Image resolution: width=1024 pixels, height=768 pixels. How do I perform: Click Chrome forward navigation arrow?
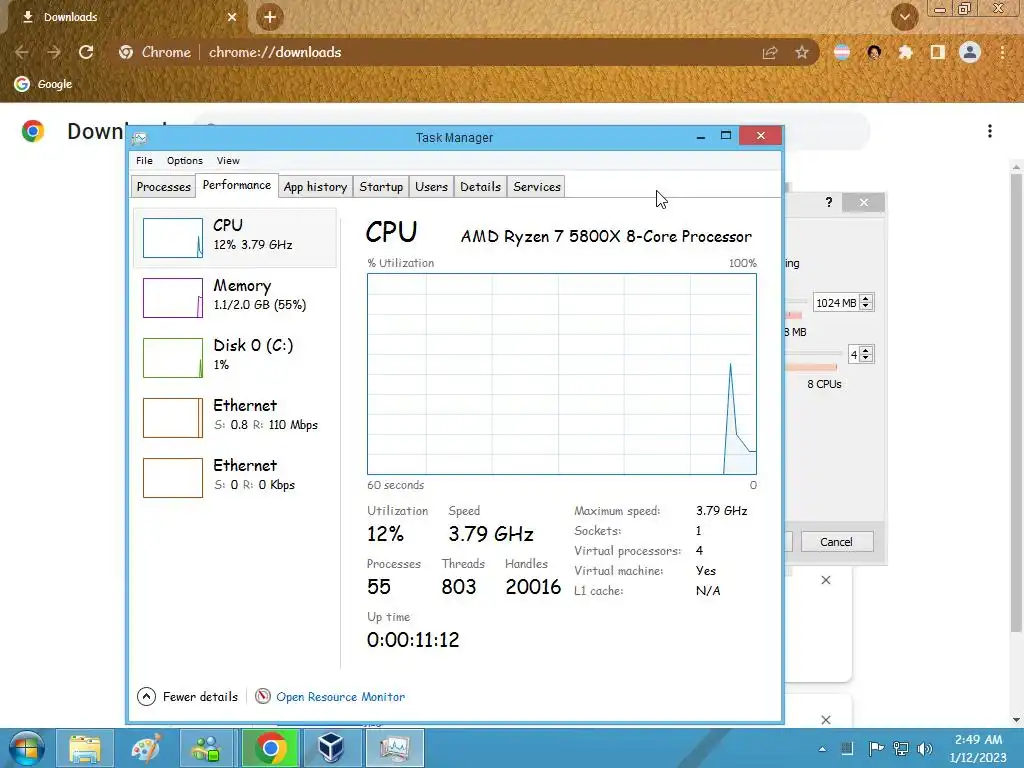click(54, 52)
